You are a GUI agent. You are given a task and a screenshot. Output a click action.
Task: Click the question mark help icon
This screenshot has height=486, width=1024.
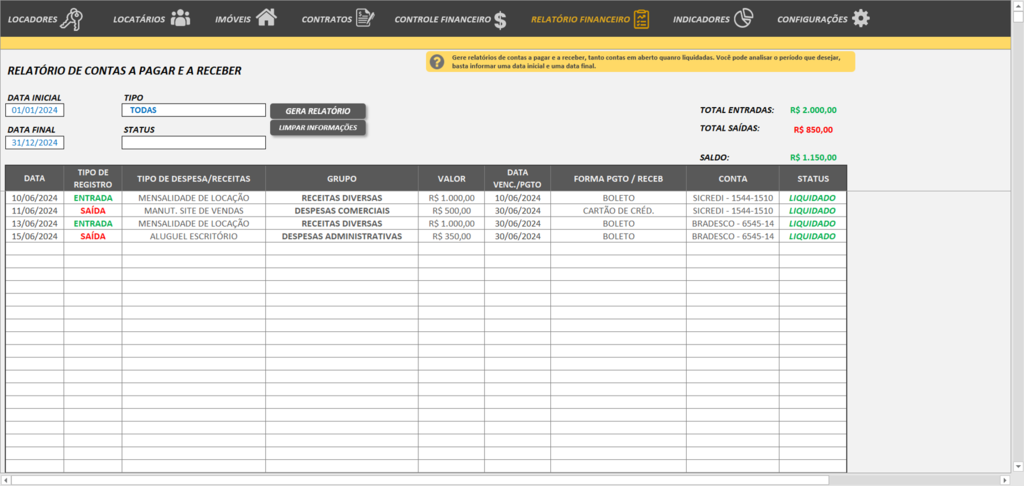(438, 62)
